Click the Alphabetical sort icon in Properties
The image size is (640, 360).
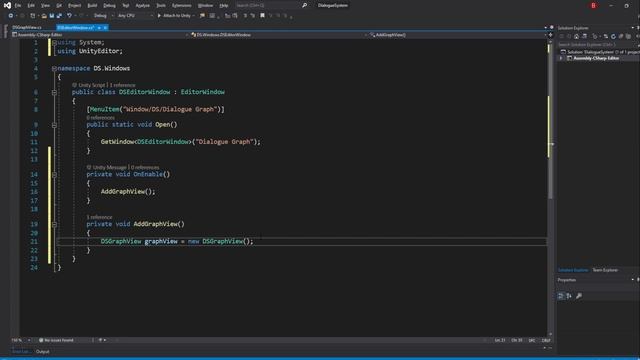pos(569,296)
